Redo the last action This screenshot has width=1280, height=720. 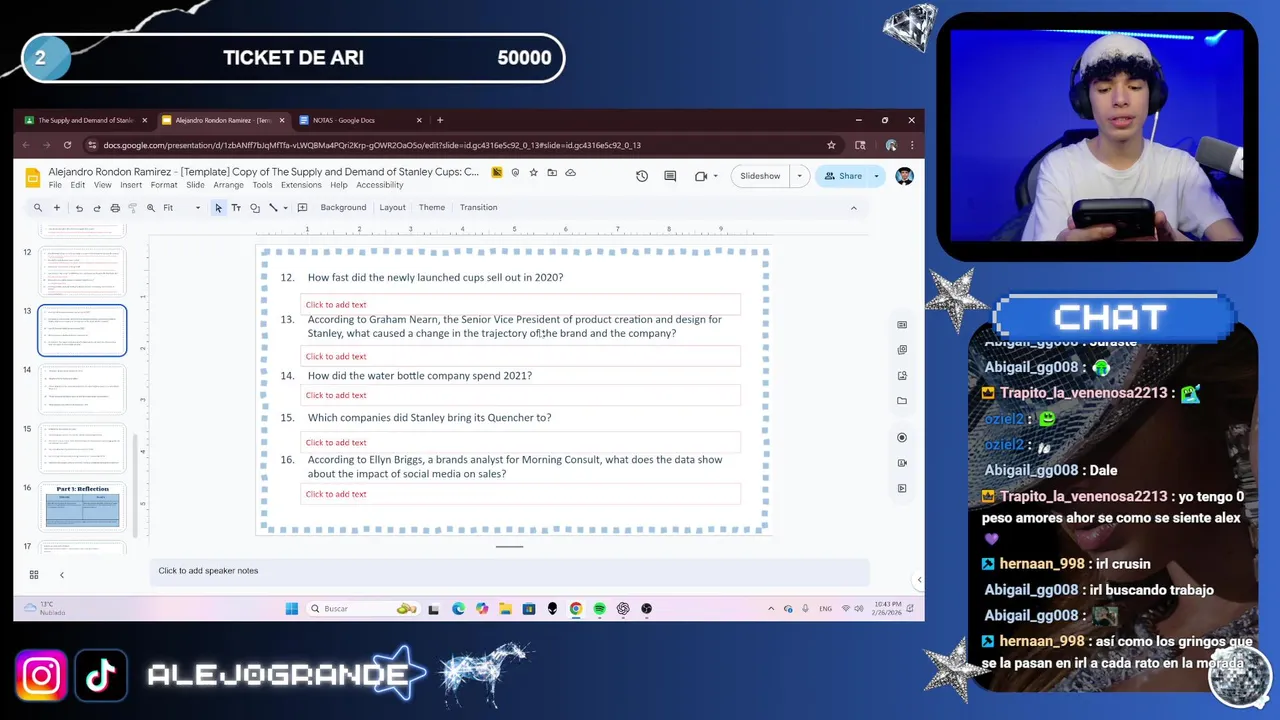click(97, 208)
